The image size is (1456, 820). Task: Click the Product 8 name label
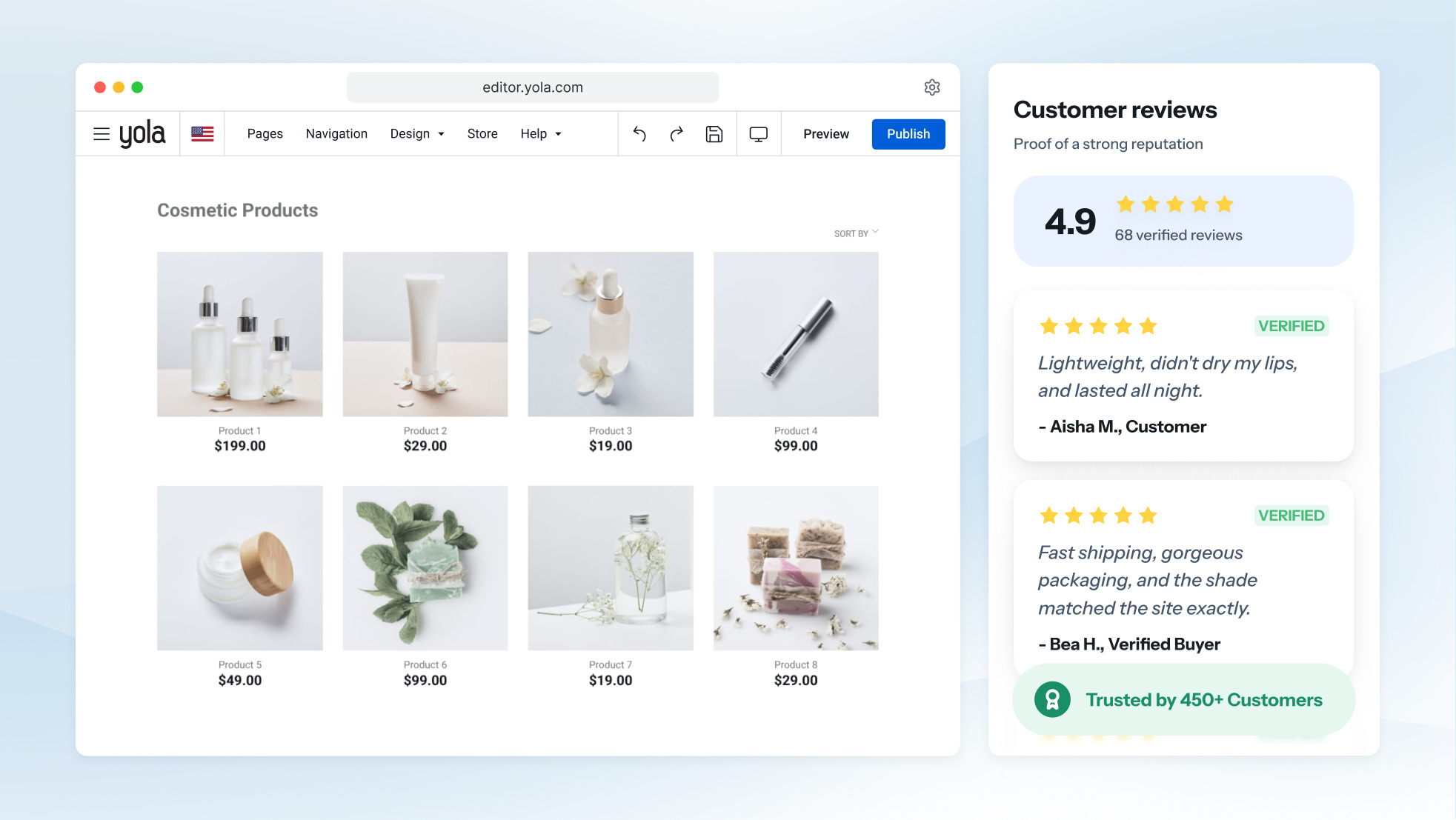coord(796,664)
